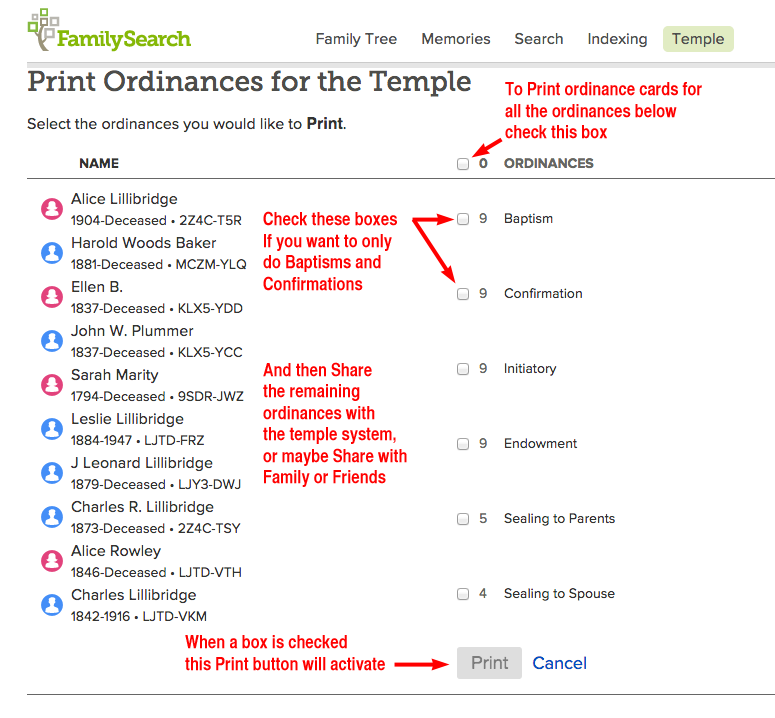Open the Search menu
The height and width of the screenshot is (718, 775).
coord(539,39)
